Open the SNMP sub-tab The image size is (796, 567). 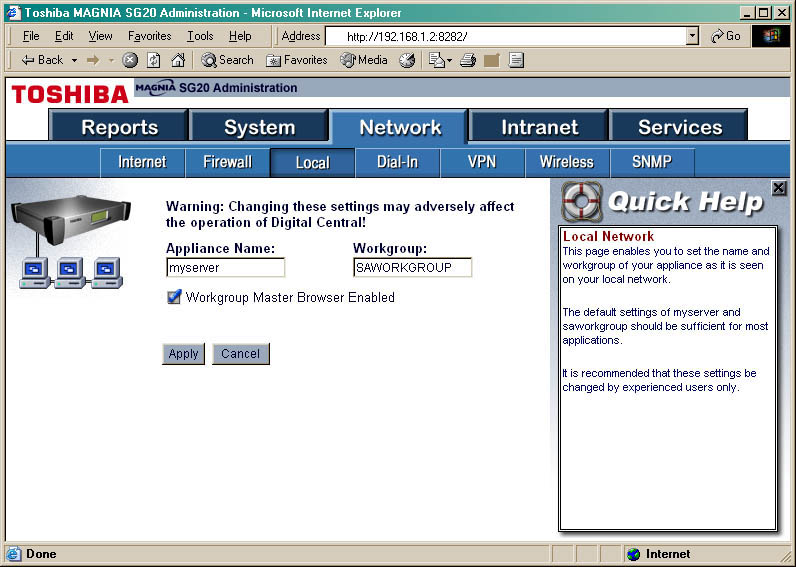652,162
